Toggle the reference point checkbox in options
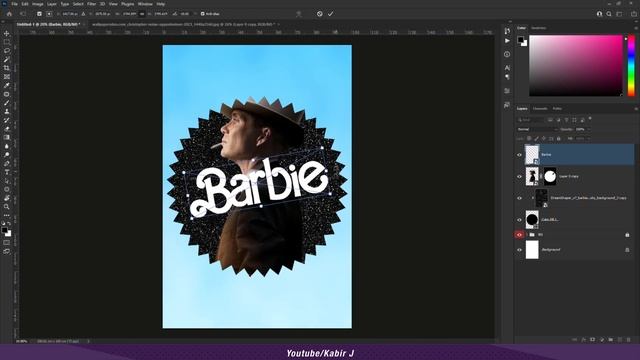 point(39,14)
